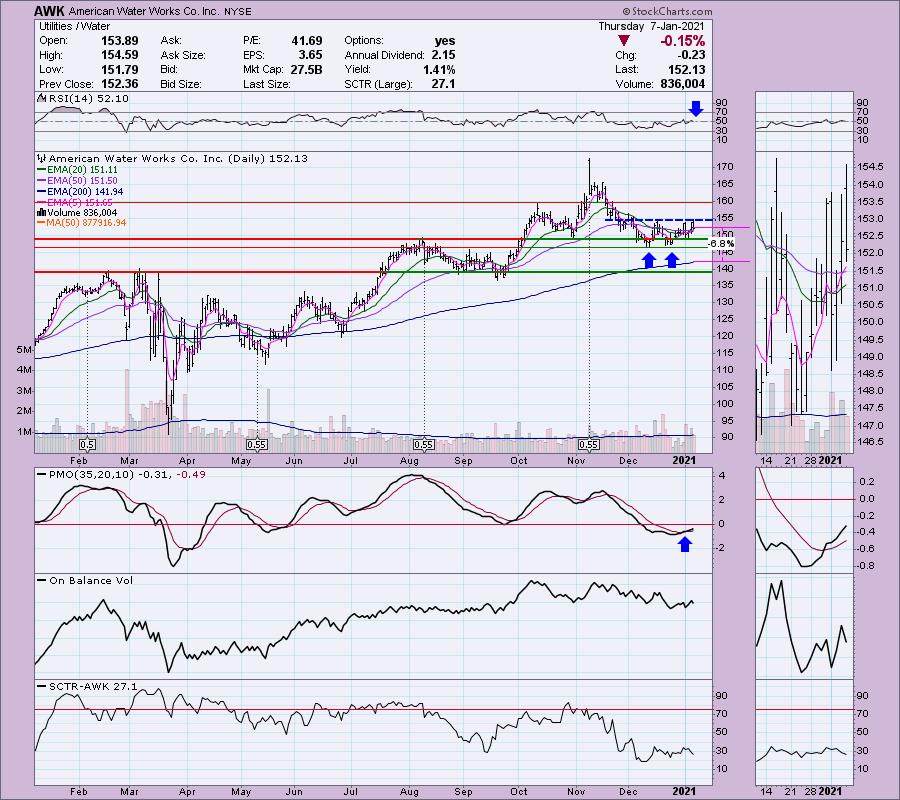Click the SCTR-AWK 27.1 panel label
This screenshot has height=800, width=900.
[87, 686]
